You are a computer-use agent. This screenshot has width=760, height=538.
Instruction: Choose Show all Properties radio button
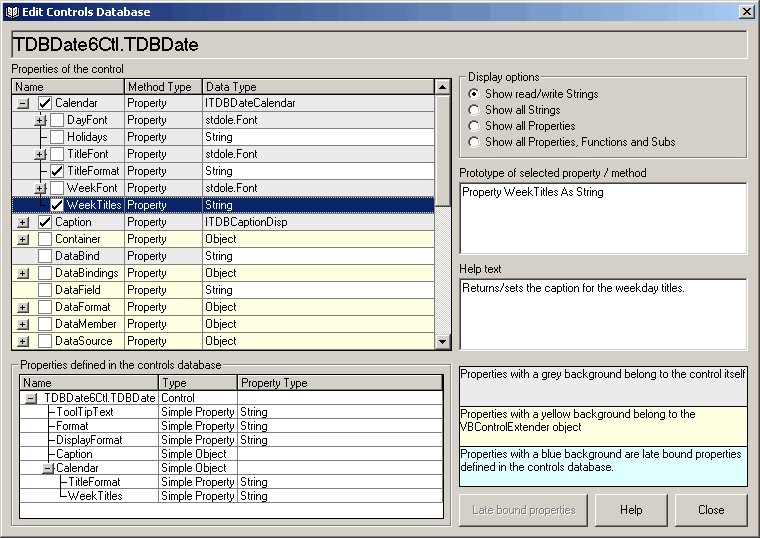474,126
